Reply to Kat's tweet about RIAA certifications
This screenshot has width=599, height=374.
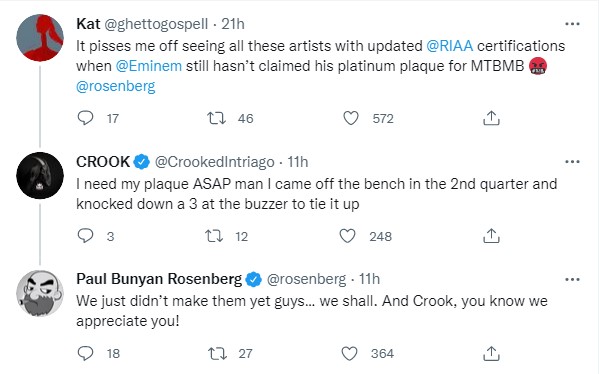click(x=85, y=118)
